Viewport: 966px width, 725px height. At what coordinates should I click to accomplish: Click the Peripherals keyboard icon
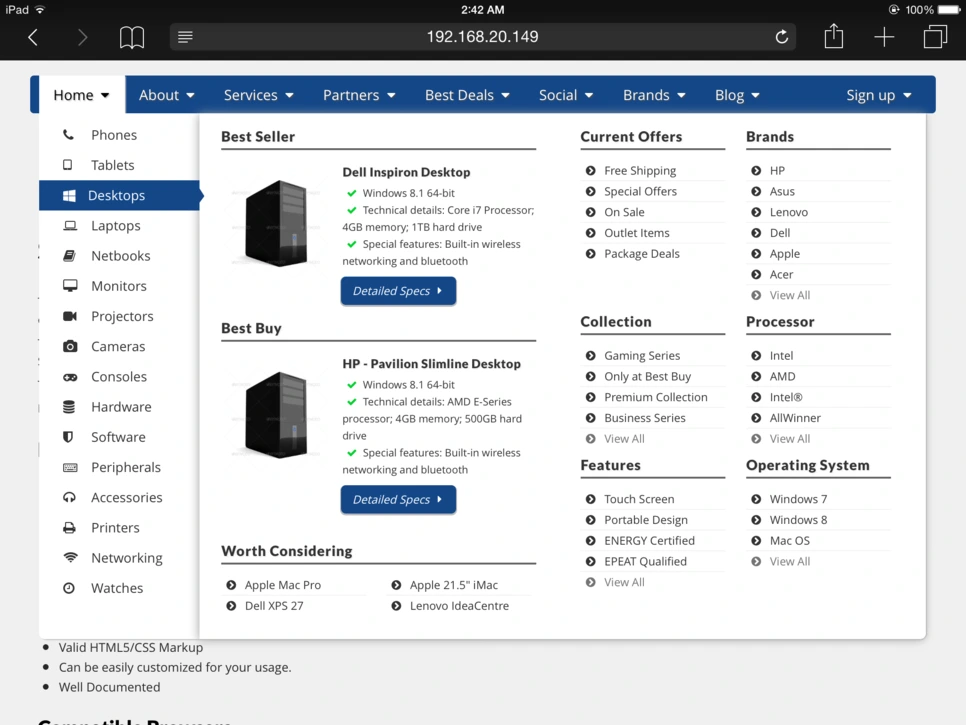click(x=70, y=468)
